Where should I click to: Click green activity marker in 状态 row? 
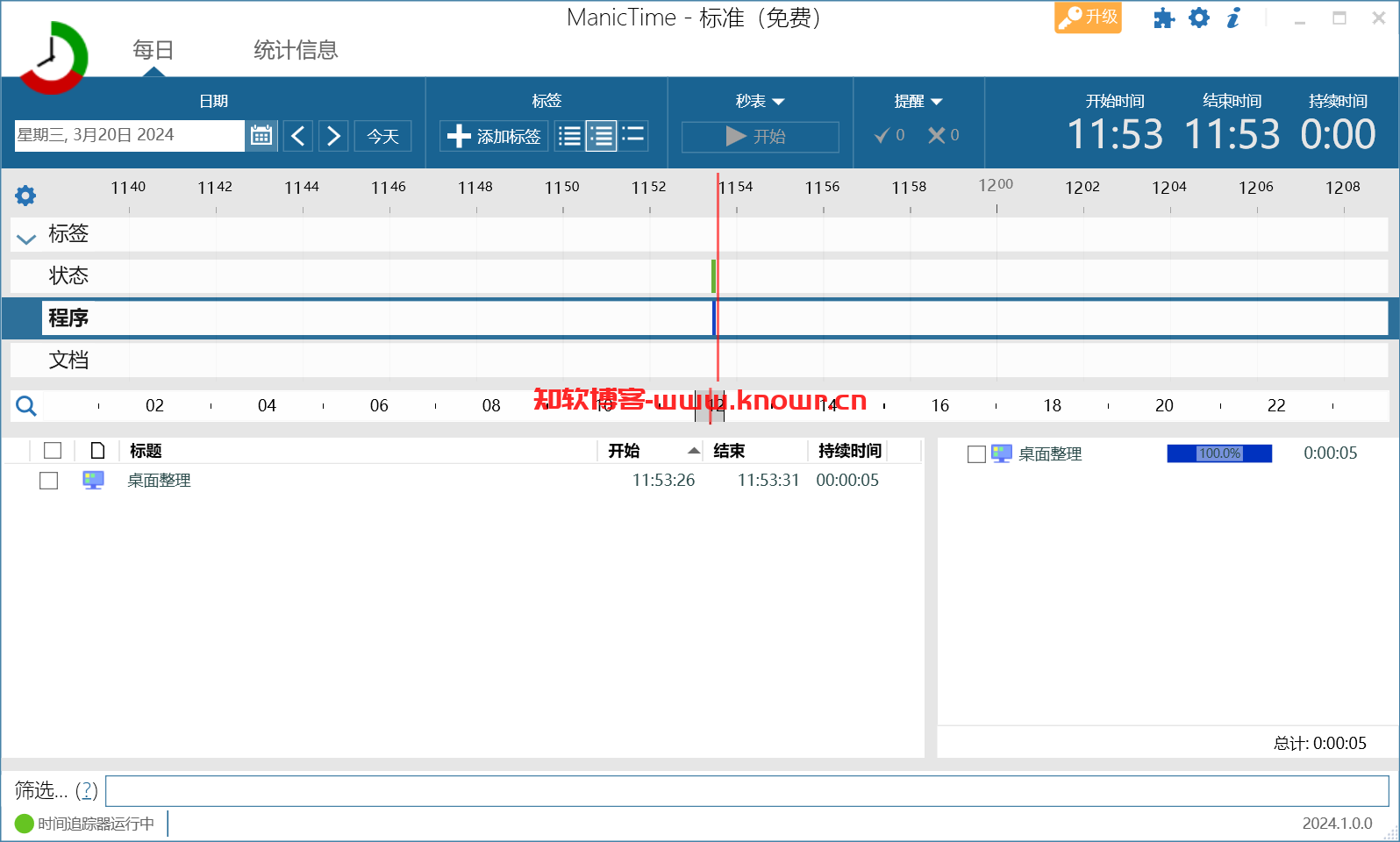(713, 276)
